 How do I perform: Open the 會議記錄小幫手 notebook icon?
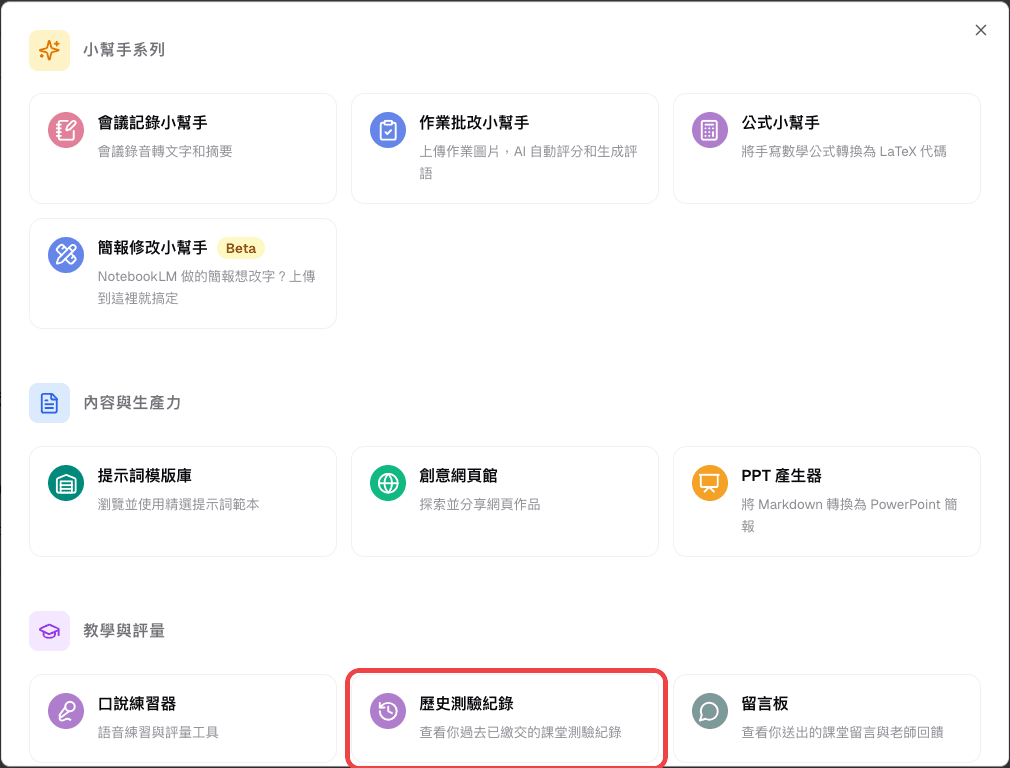(x=66, y=130)
